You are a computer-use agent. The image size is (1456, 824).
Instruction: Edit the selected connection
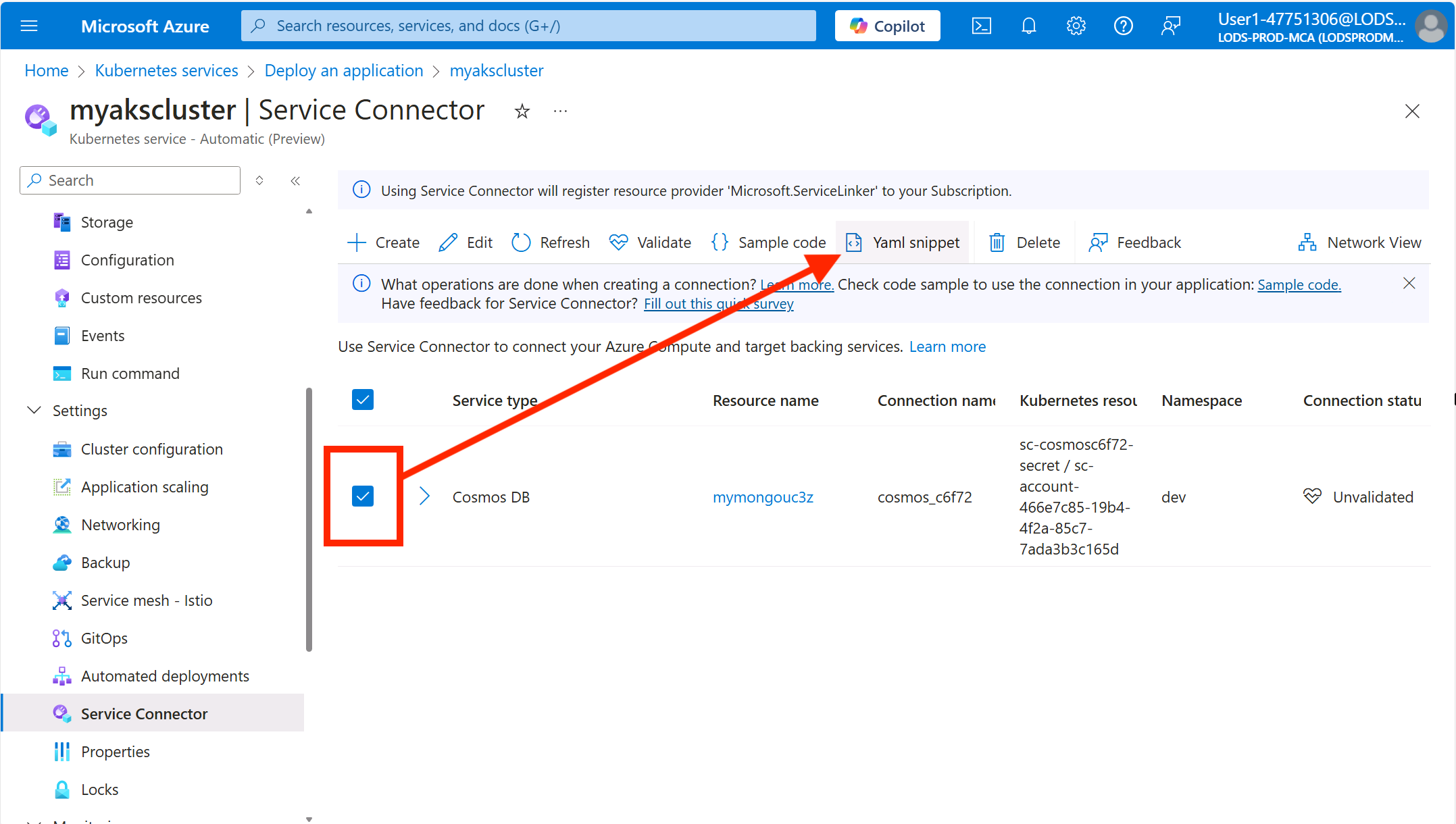[466, 242]
